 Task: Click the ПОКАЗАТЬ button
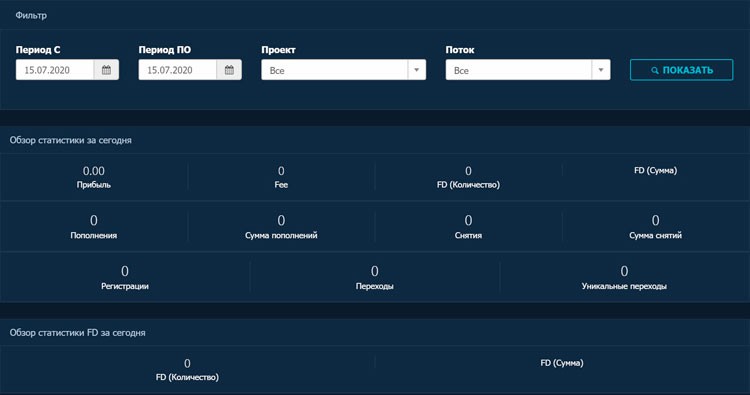coord(681,70)
